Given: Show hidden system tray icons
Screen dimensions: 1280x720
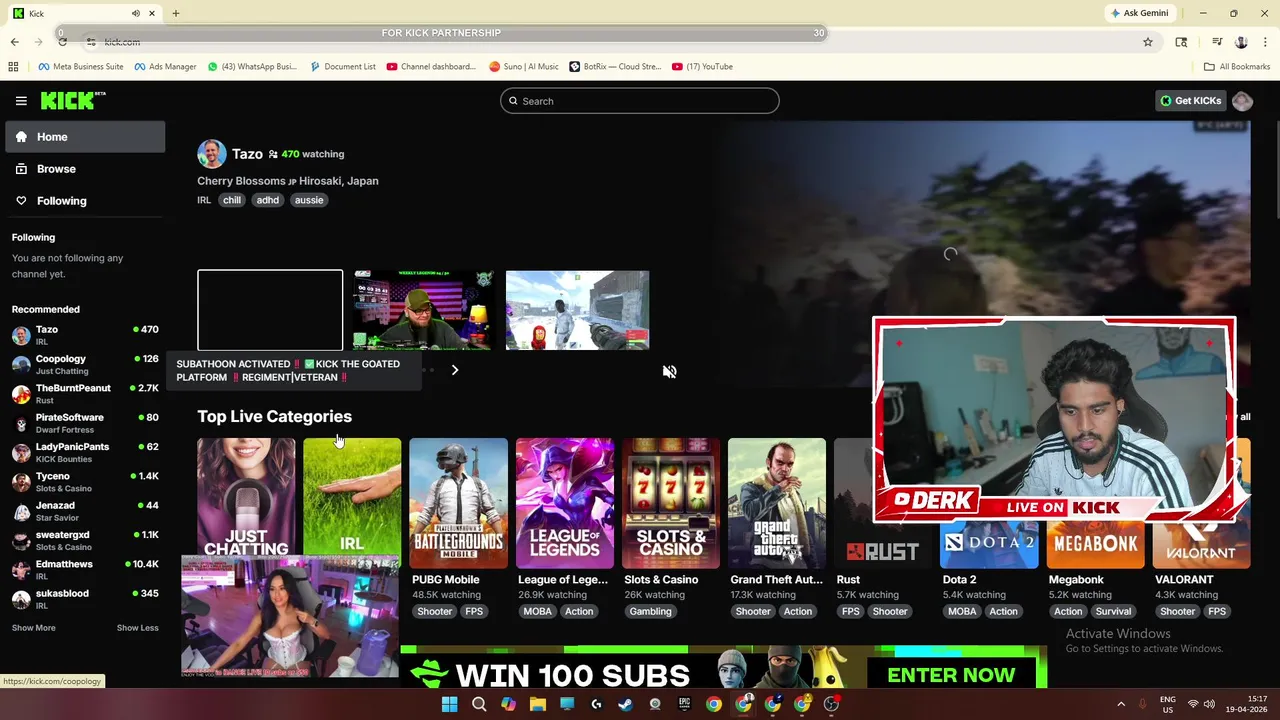Looking at the screenshot, I should point(1120,704).
